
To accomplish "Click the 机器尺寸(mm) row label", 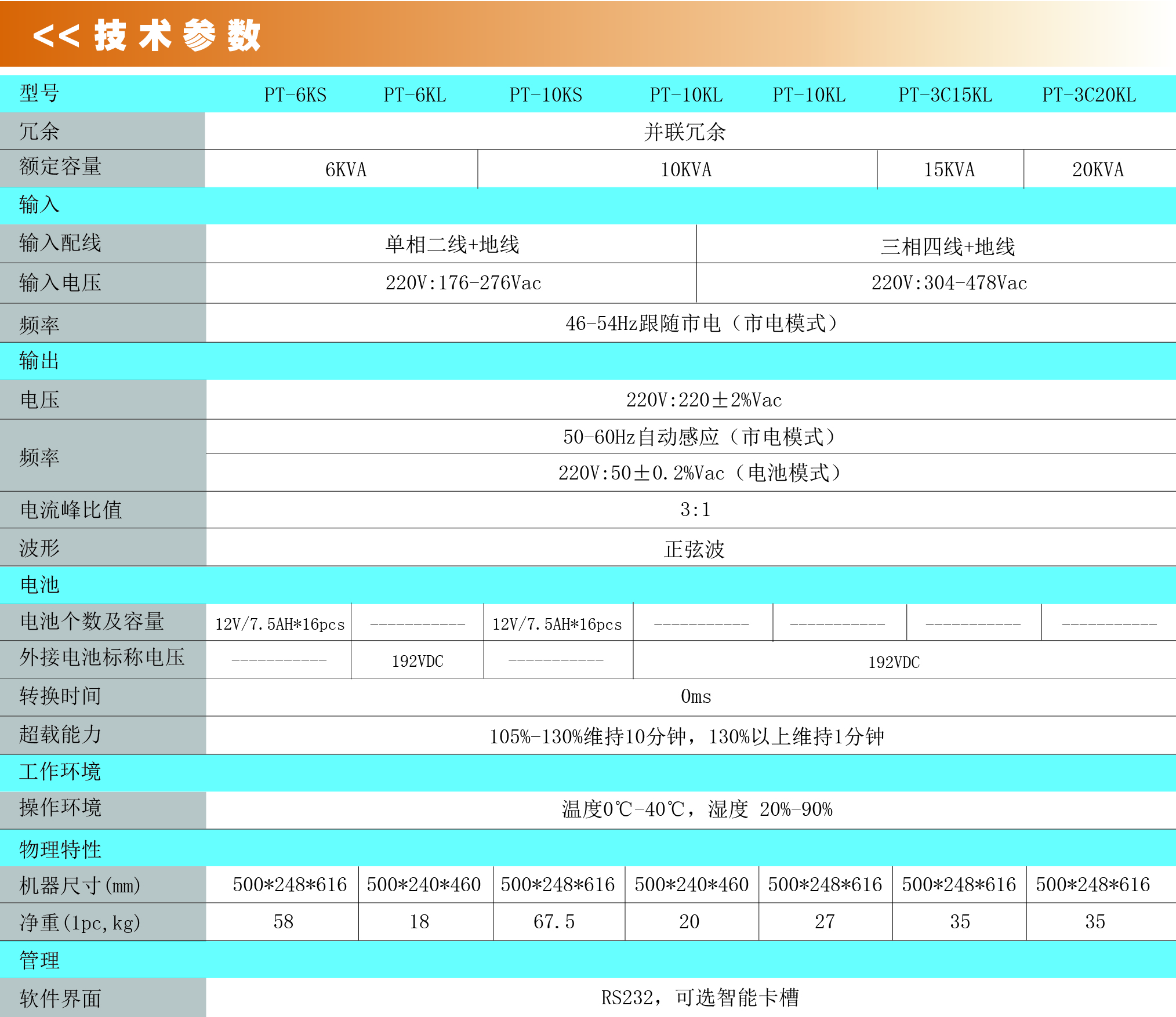I will click(80, 885).
